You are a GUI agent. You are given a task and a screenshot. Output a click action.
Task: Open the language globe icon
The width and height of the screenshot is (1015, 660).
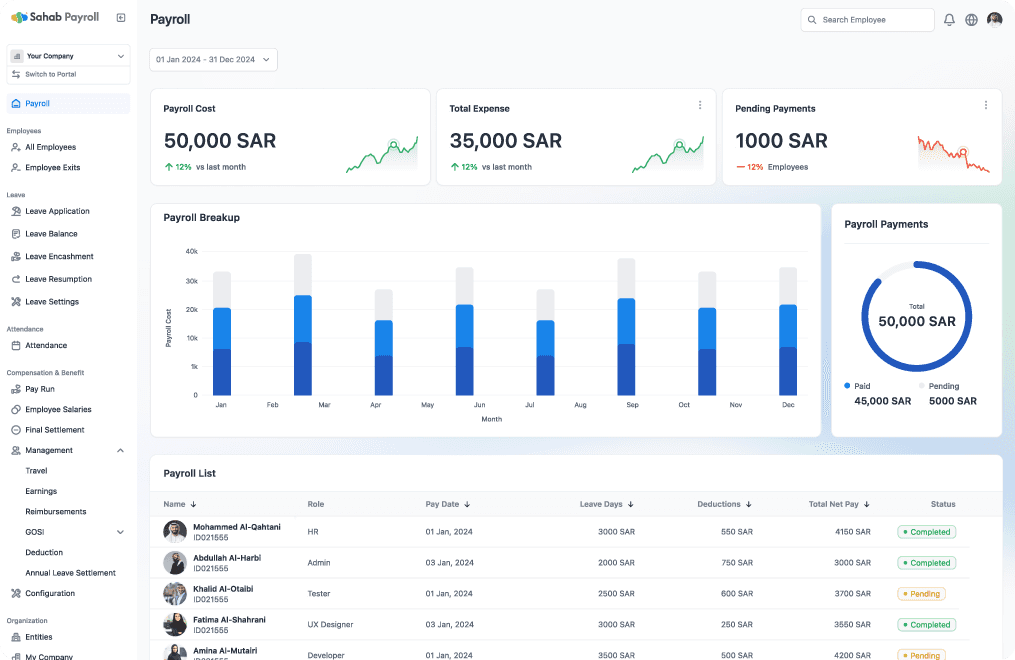pyautogui.click(x=971, y=20)
